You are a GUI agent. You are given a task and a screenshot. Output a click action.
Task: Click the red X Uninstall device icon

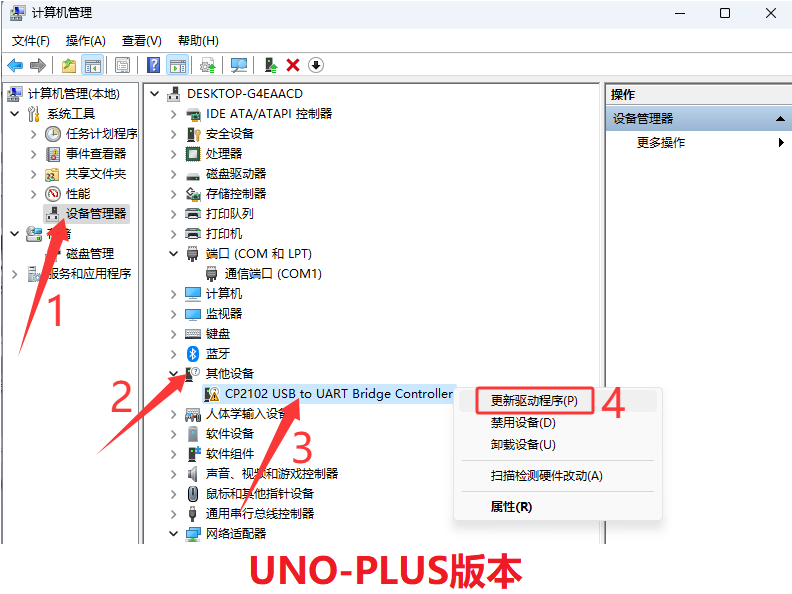click(x=293, y=65)
